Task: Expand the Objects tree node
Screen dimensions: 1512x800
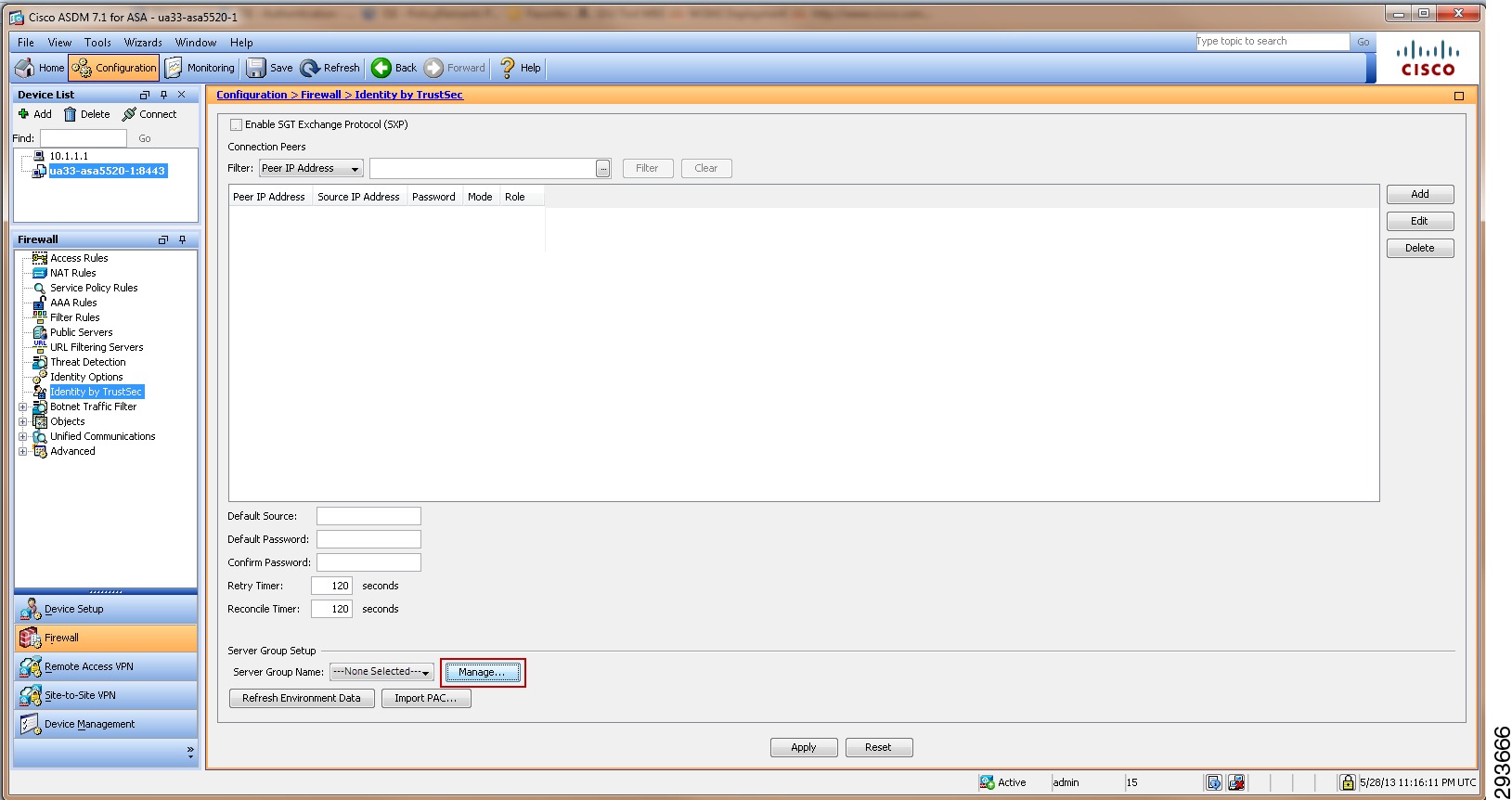Action: 23,421
